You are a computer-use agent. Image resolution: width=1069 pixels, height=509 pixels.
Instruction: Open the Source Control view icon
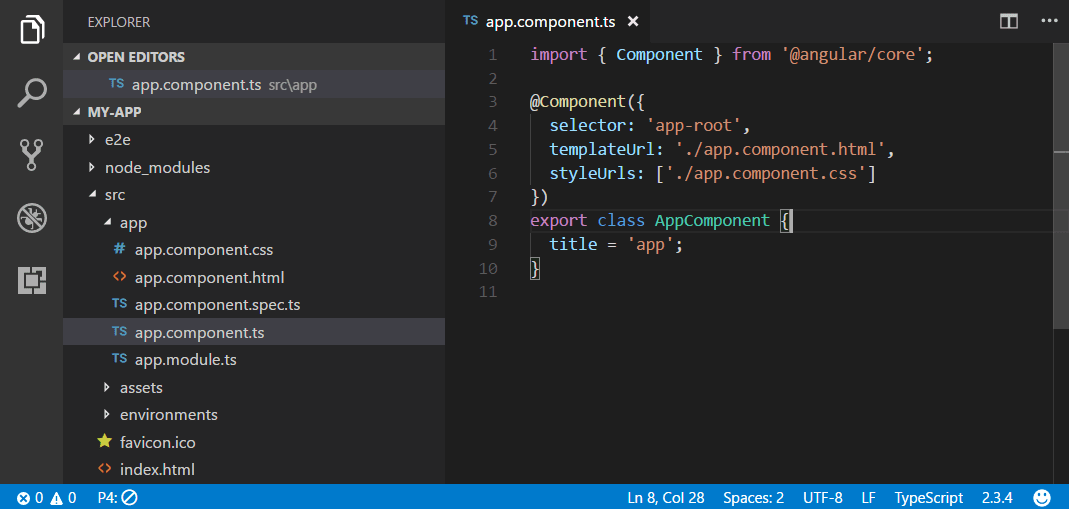(33, 155)
